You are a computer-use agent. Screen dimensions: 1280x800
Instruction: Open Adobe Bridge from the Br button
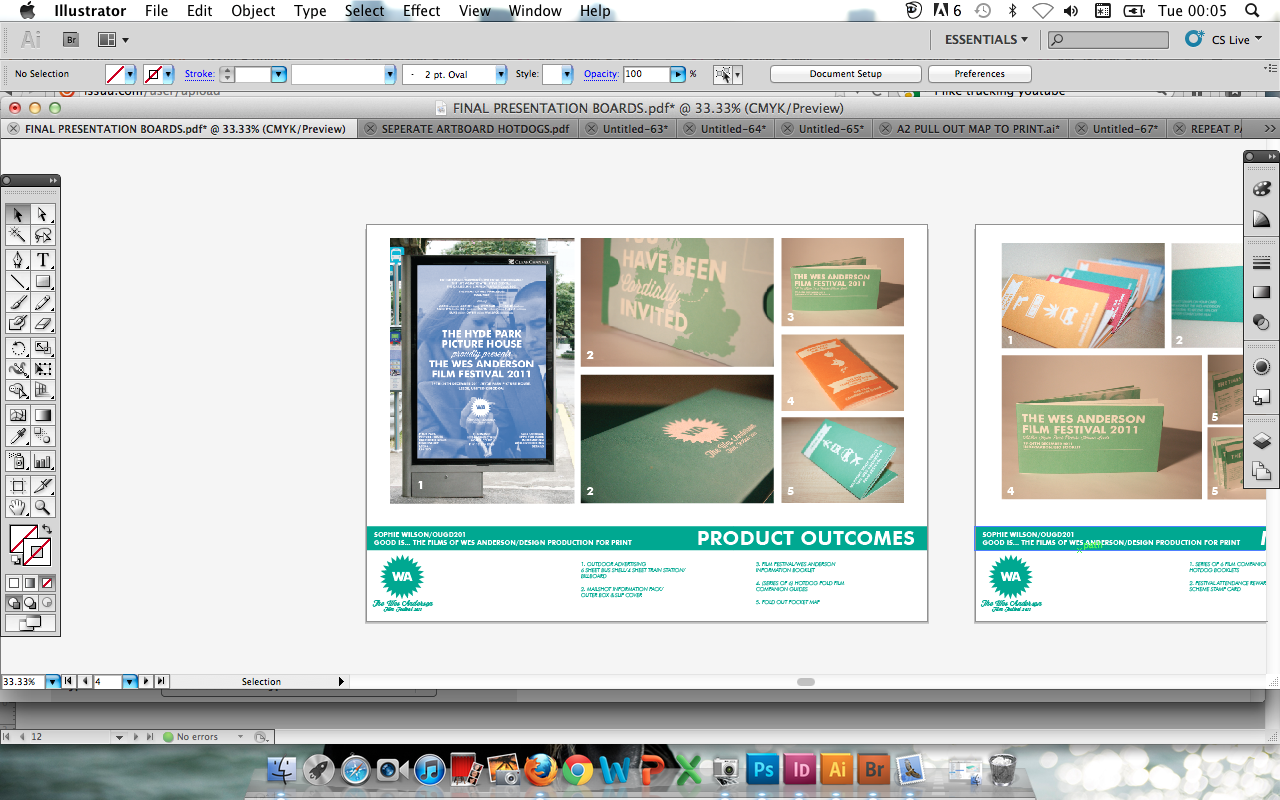[x=72, y=40]
